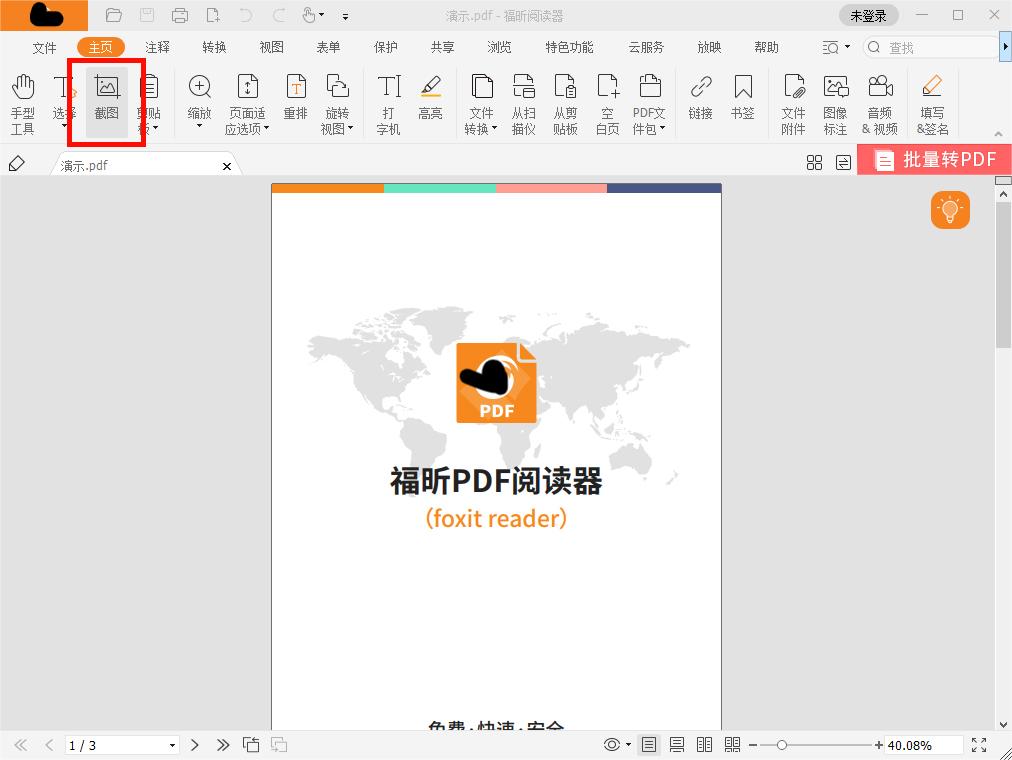Viewport: 1012px width, 760px height.
Task: Switch to the 注释 ribbon tab
Action: [x=157, y=46]
